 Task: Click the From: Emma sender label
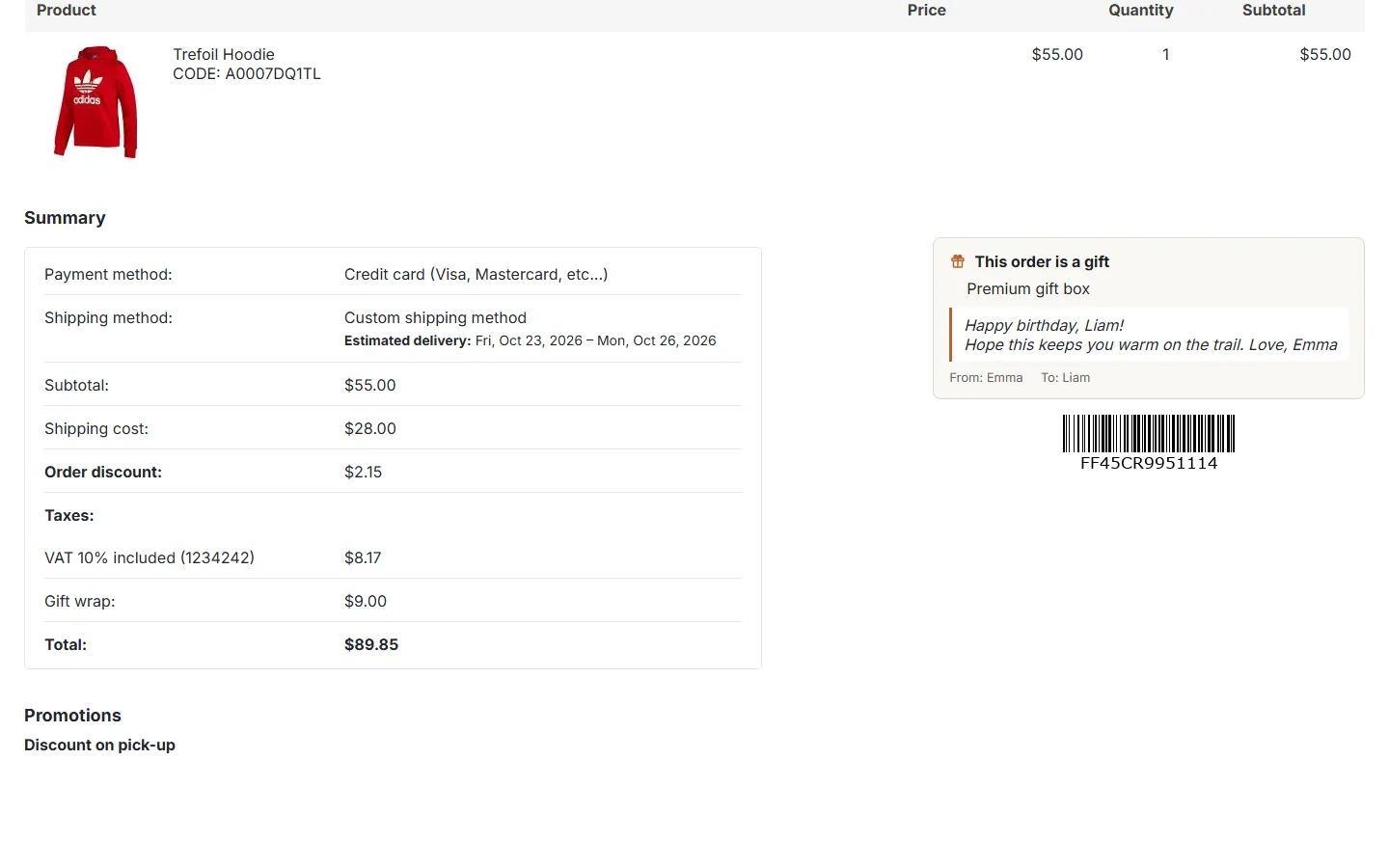point(986,378)
